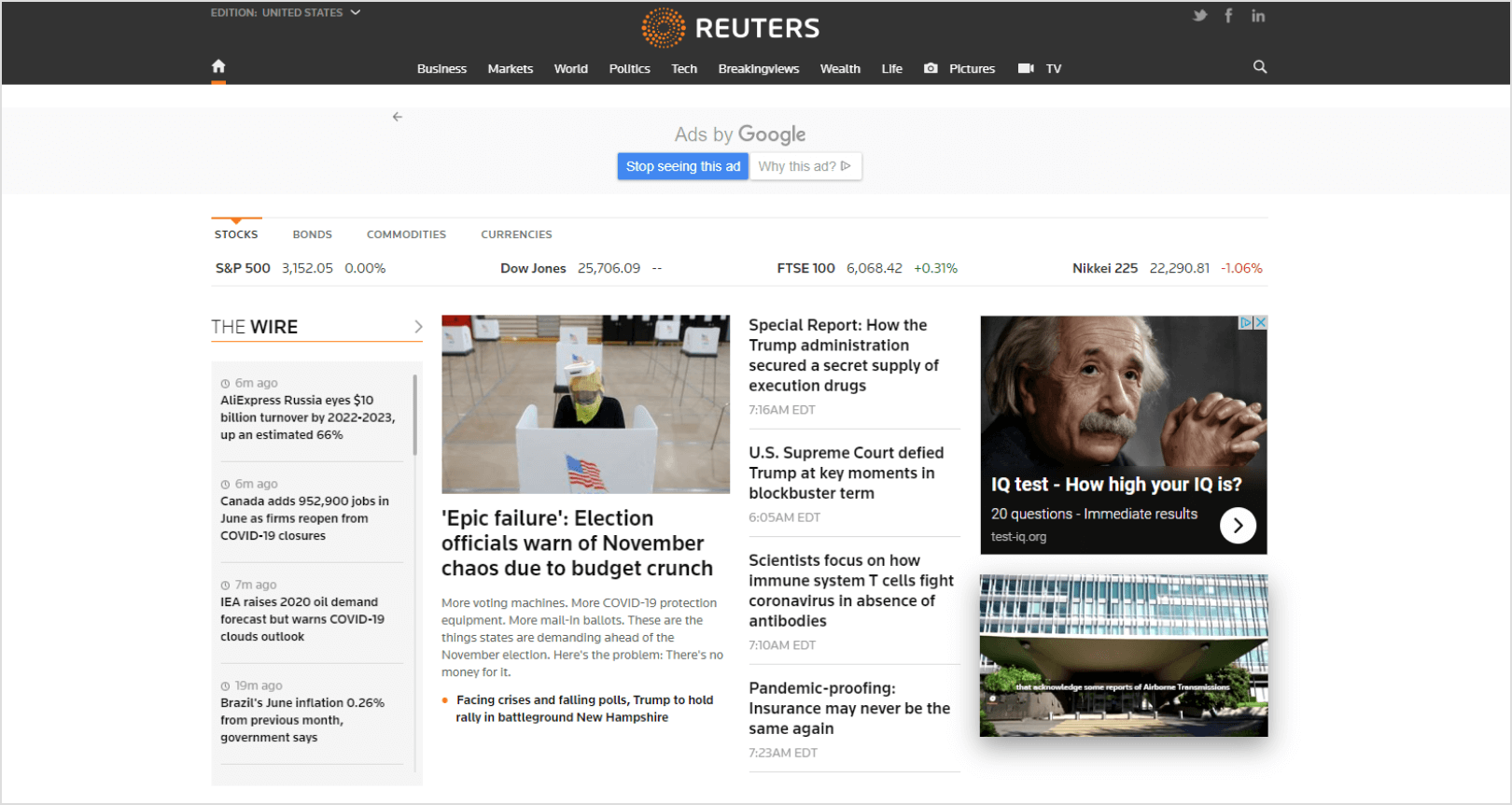1512x805 pixels.
Task: Open FTSE 100 quote
Action: coord(805,268)
